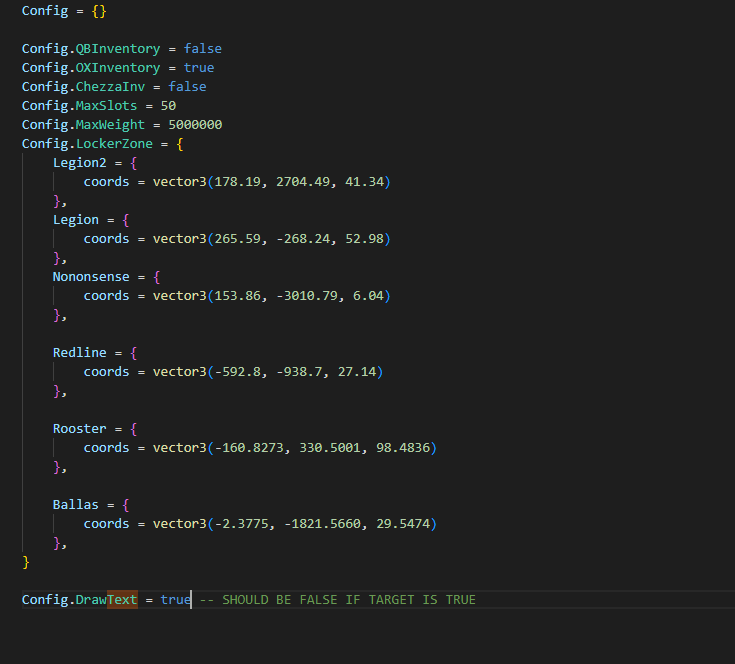Place cursor on MaxWeight value 5000000
This screenshot has width=735, height=664.
click(x=195, y=125)
